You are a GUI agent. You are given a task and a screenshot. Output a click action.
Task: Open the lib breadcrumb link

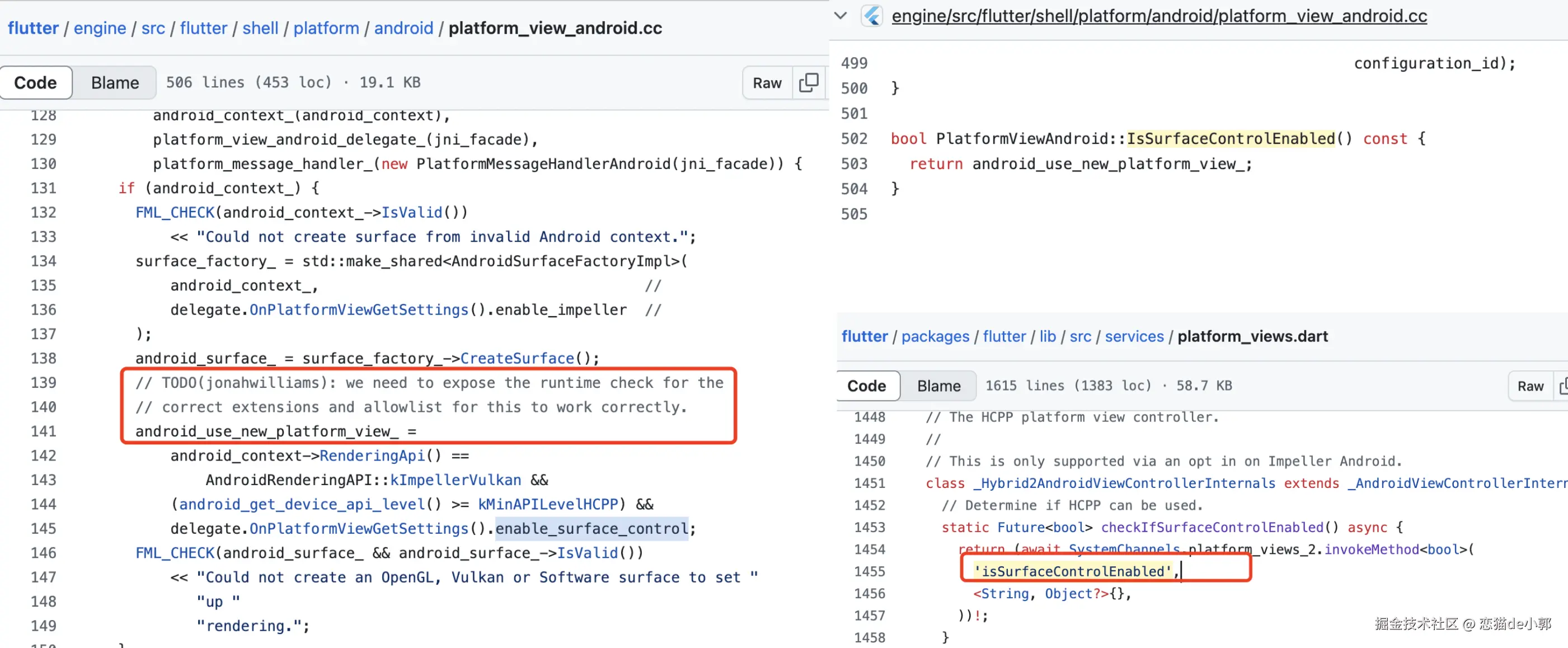pyautogui.click(x=1047, y=336)
